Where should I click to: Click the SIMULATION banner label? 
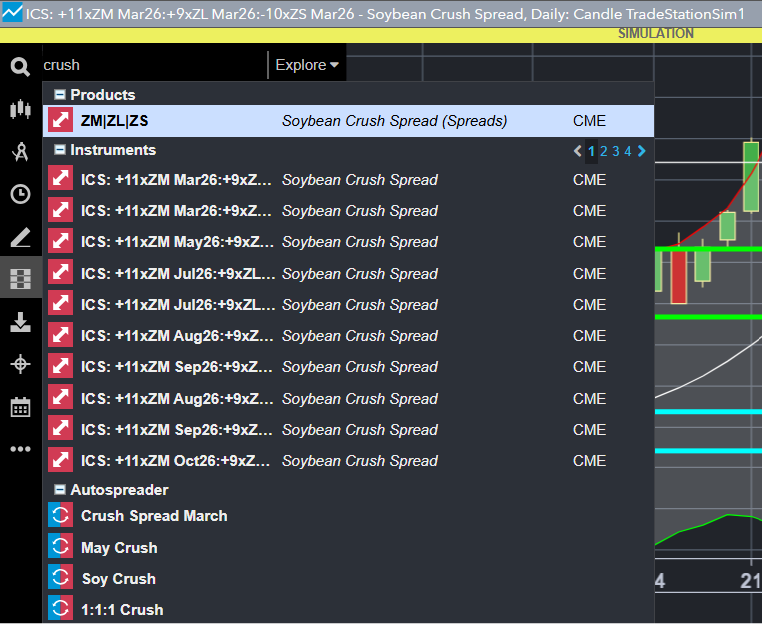pos(656,34)
